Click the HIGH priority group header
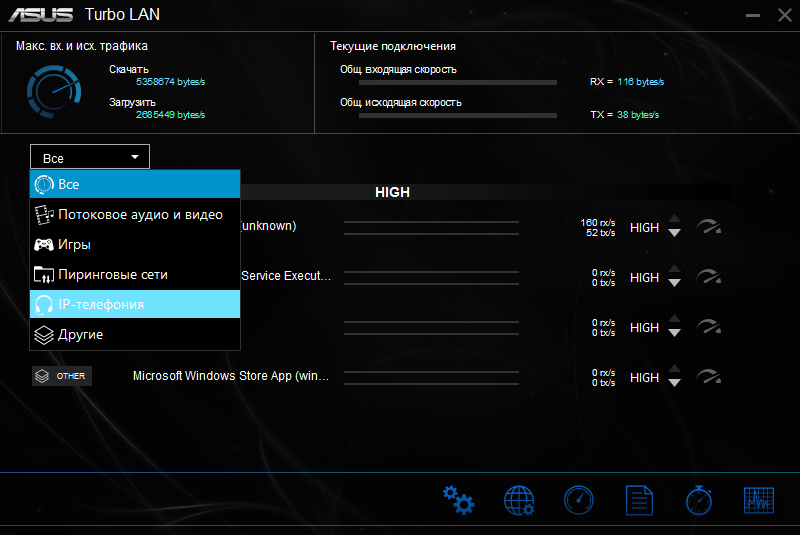This screenshot has width=800, height=535. [392, 192]
